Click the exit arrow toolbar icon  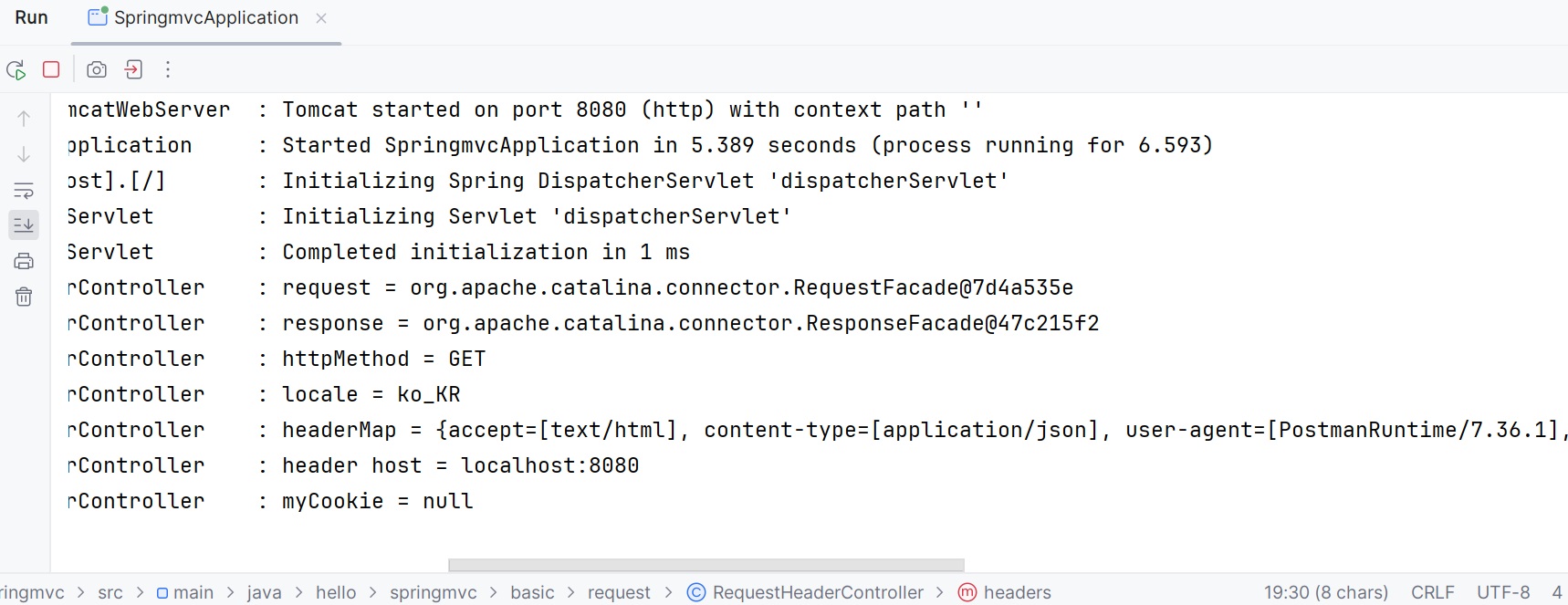click(x=133, y=69)
